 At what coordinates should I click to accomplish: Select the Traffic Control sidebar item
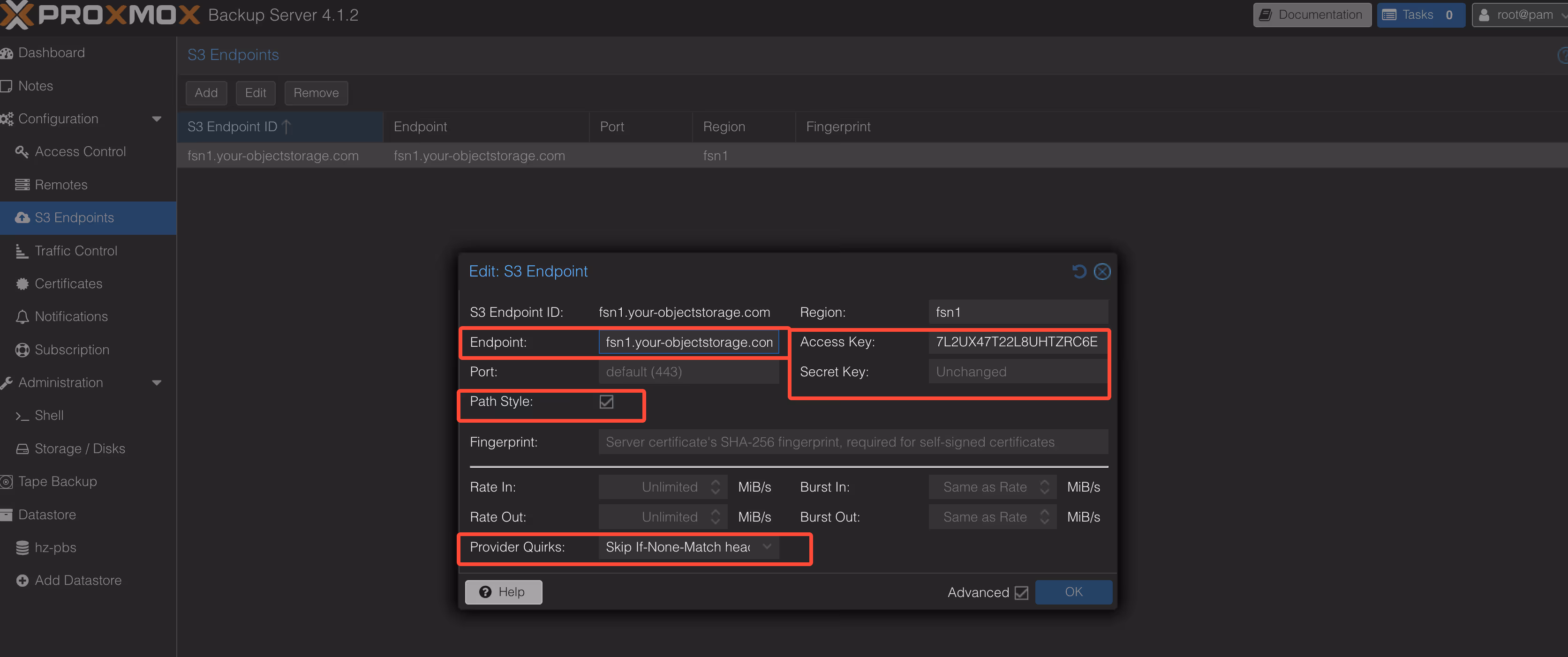(75, 251)
